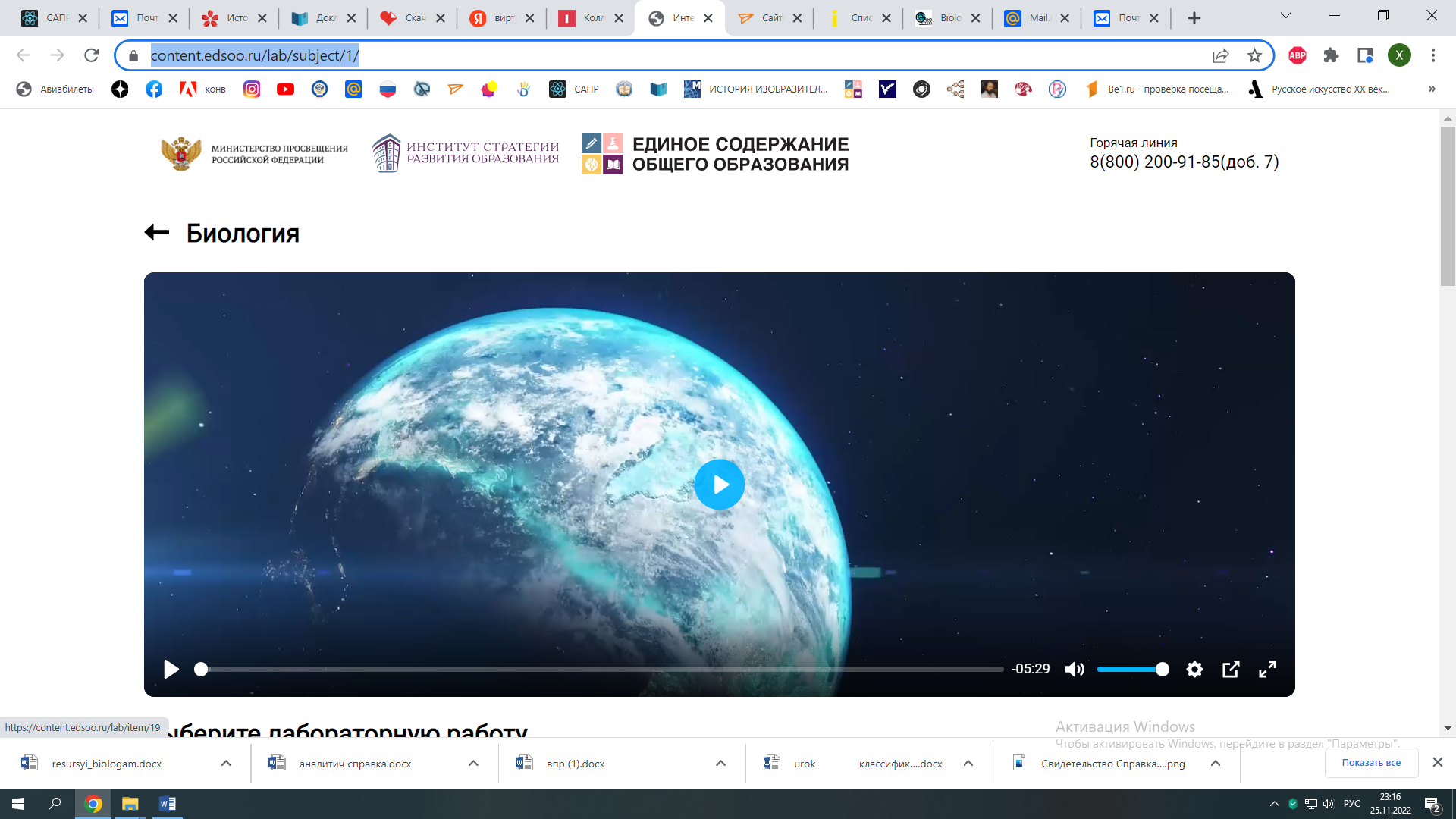Bookmark this page with the star icon
1456x819 pixels.
[1254, 55]
